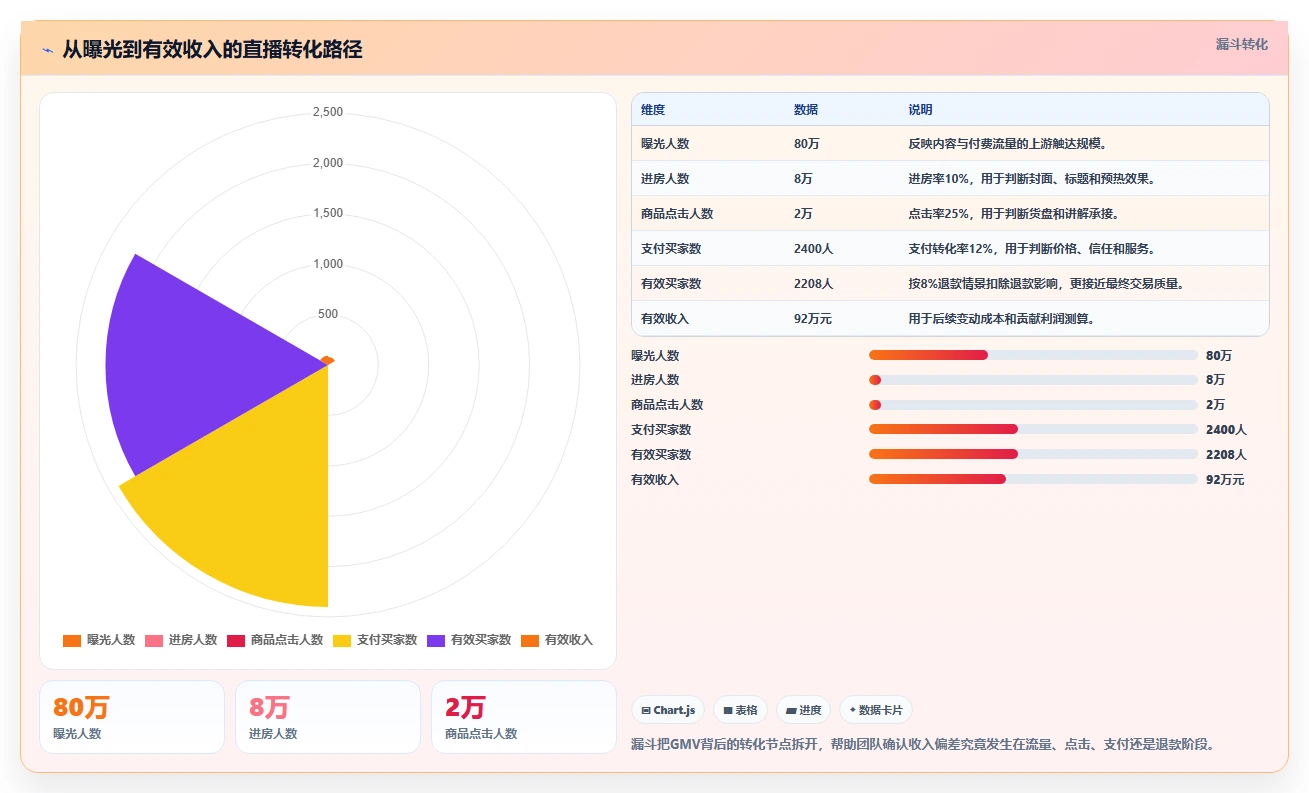Click the 92万元 value in the table

click(x=813, y=318)
